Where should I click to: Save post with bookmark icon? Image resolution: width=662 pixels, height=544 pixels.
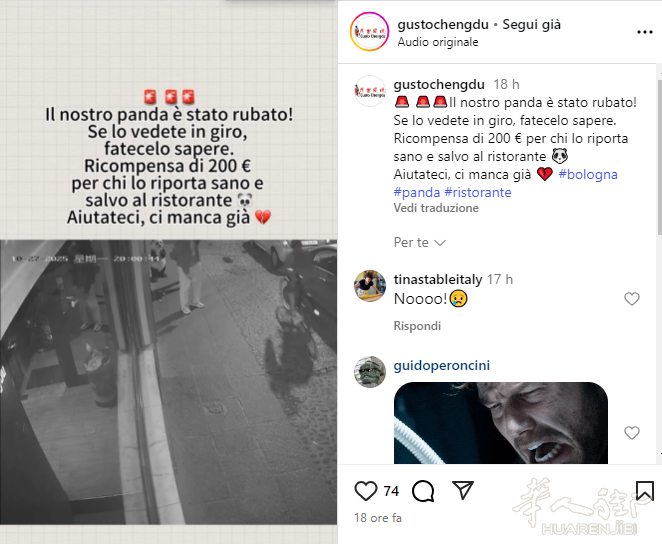[x=645, y=491]
